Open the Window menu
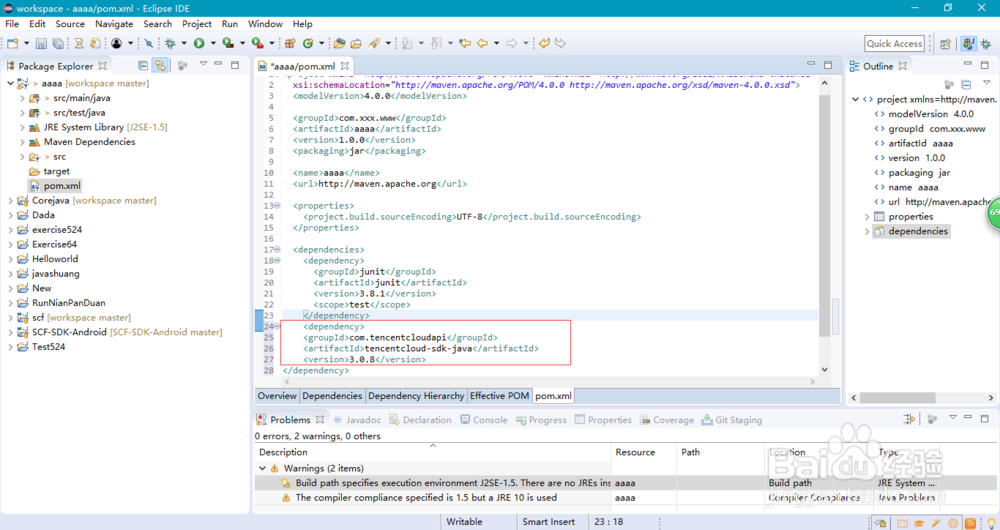 point(265,24)
